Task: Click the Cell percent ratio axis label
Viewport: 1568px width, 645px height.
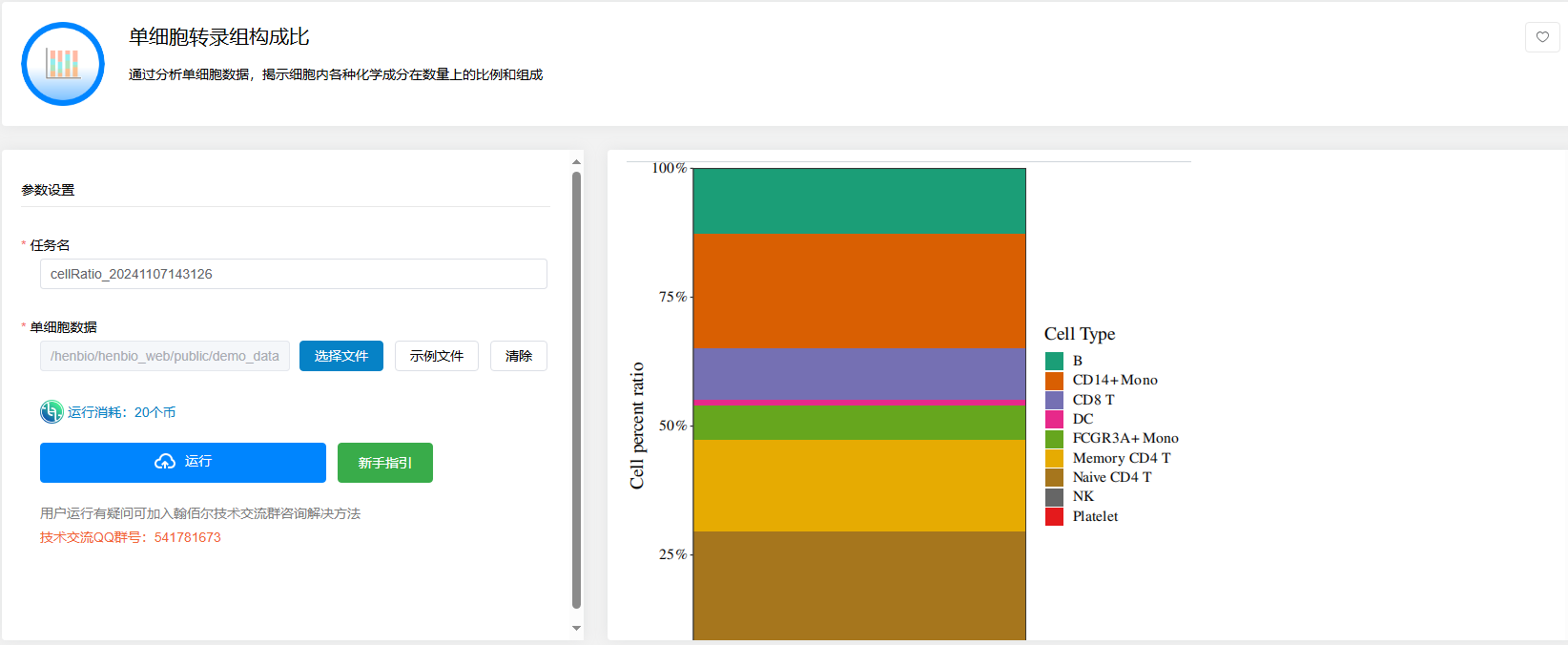Action: tap(637, 426)
